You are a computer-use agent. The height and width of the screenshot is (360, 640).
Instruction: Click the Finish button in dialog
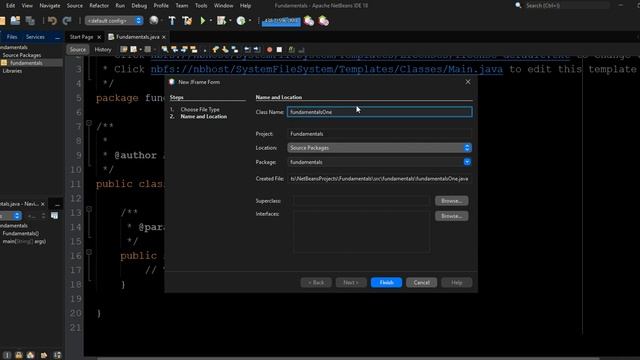click(386, 282)
